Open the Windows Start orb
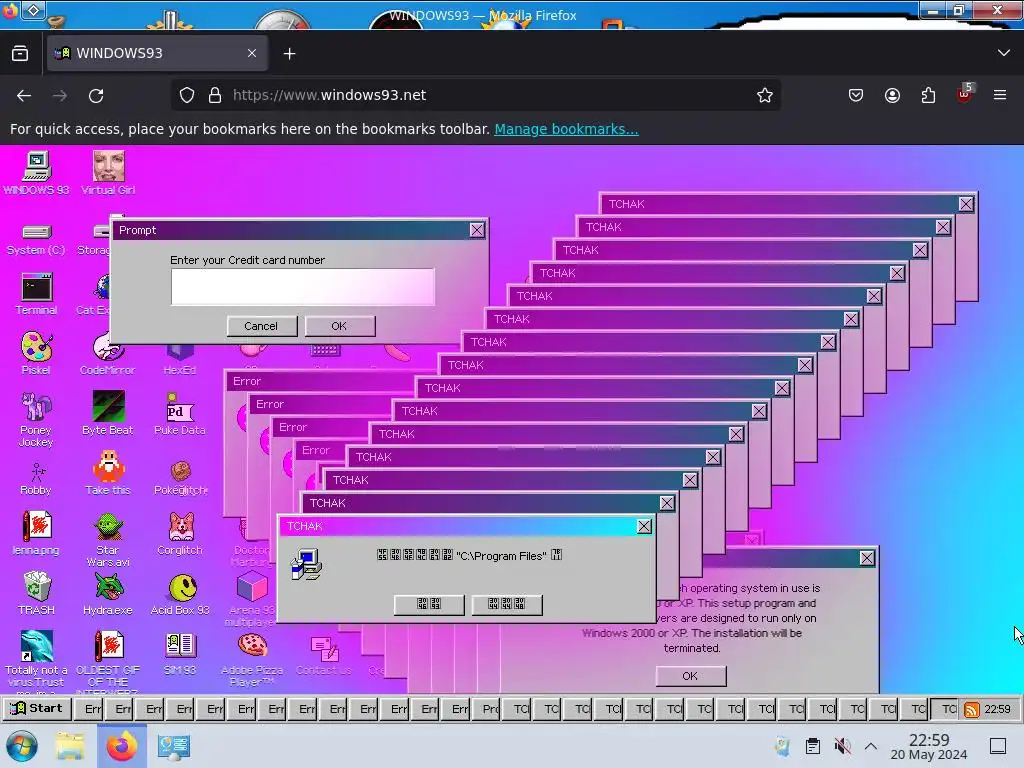 pyautogui.click(x=22, y=746)
